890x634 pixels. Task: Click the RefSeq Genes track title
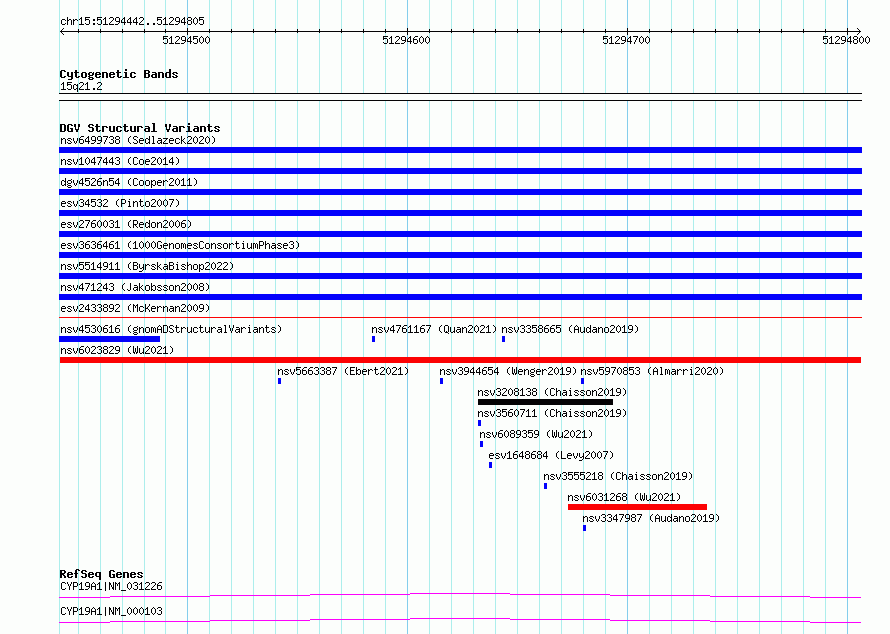102,574
